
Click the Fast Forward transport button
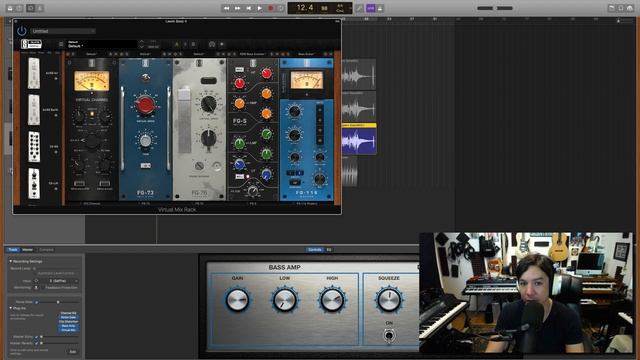coord(238,8)
